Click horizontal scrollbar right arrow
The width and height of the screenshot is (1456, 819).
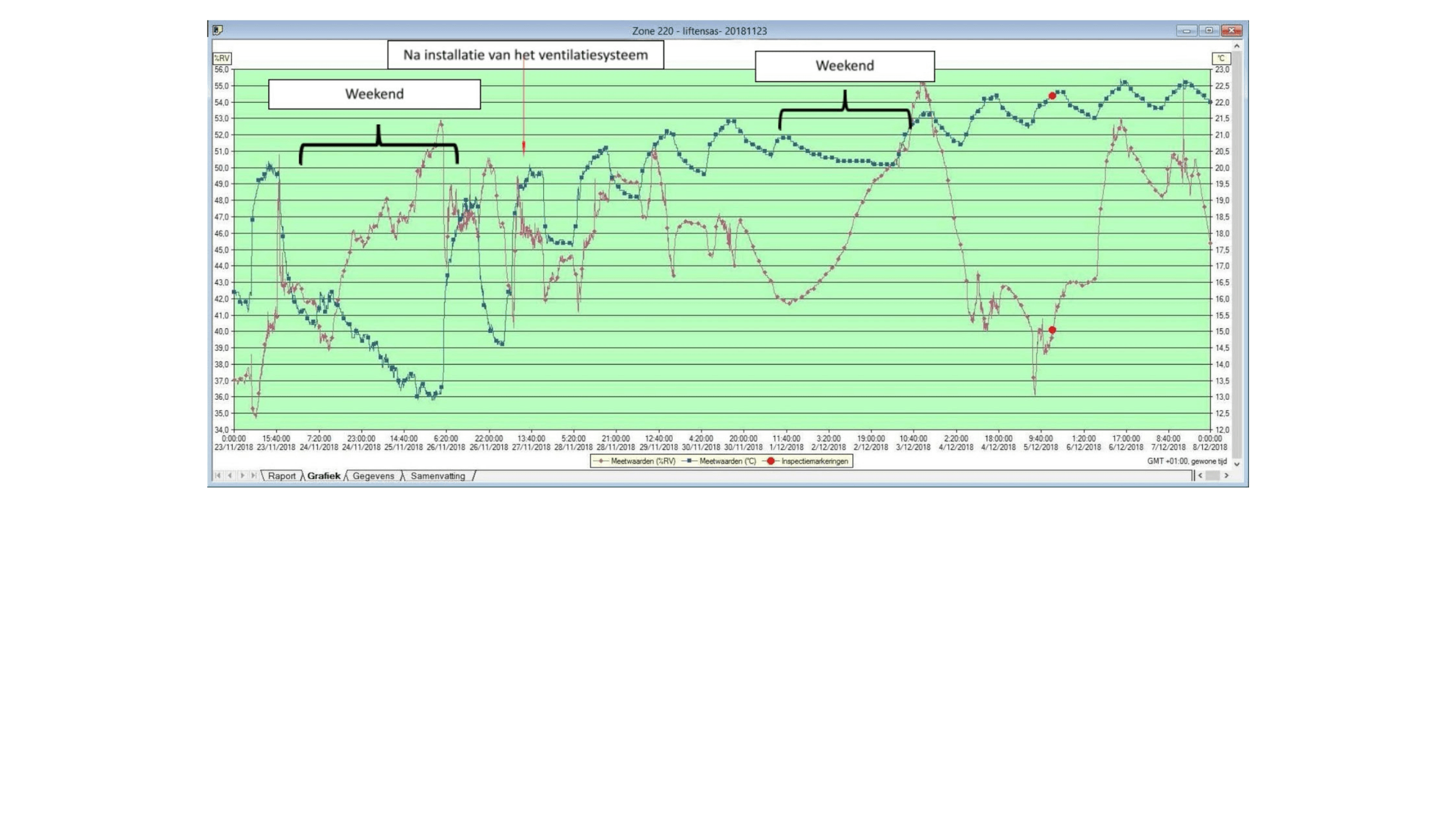point(1226,475)
